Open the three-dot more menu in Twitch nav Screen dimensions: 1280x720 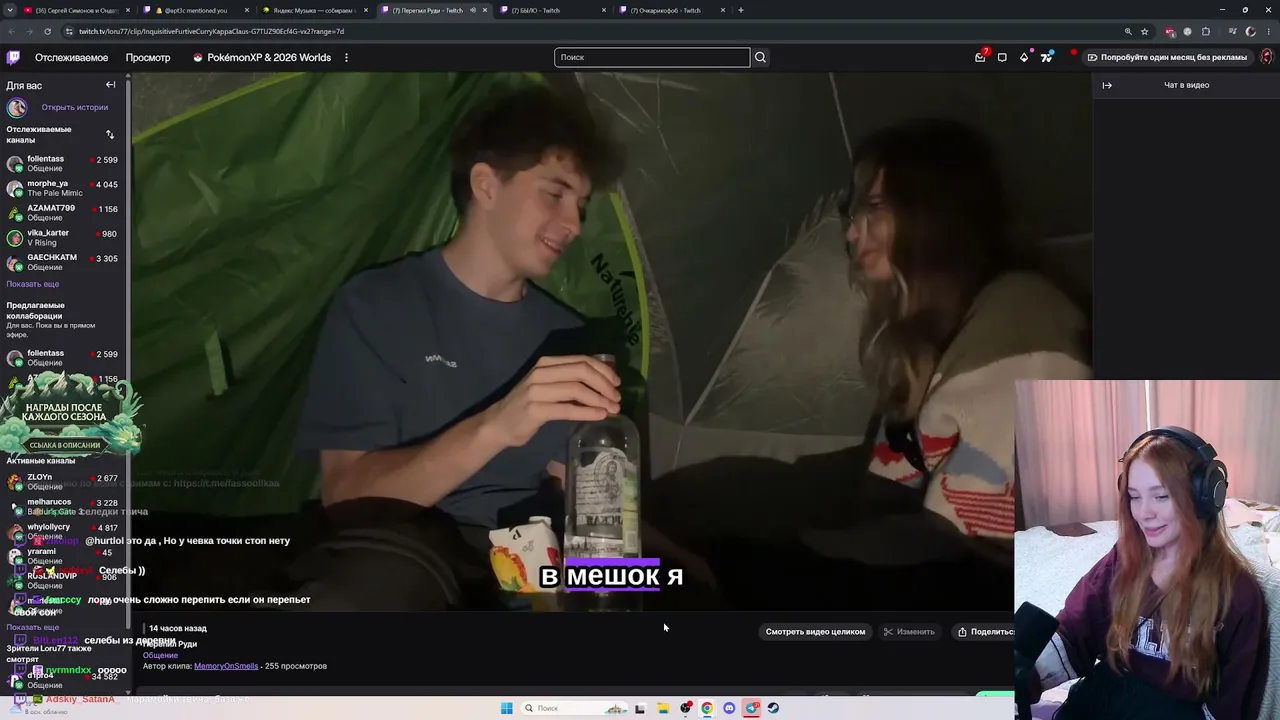click(346, 57)
